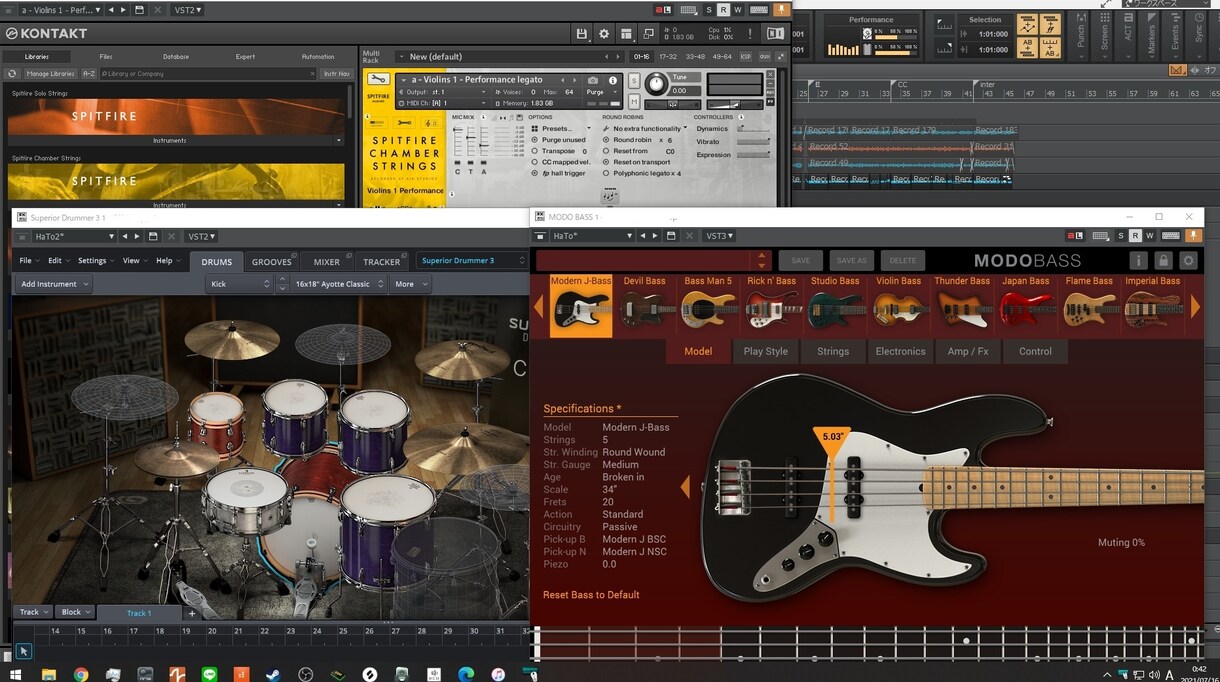This screenshot has height=682, width=1220.
Task: Click Manage Libraries in Kontakt
Action: 51,74
